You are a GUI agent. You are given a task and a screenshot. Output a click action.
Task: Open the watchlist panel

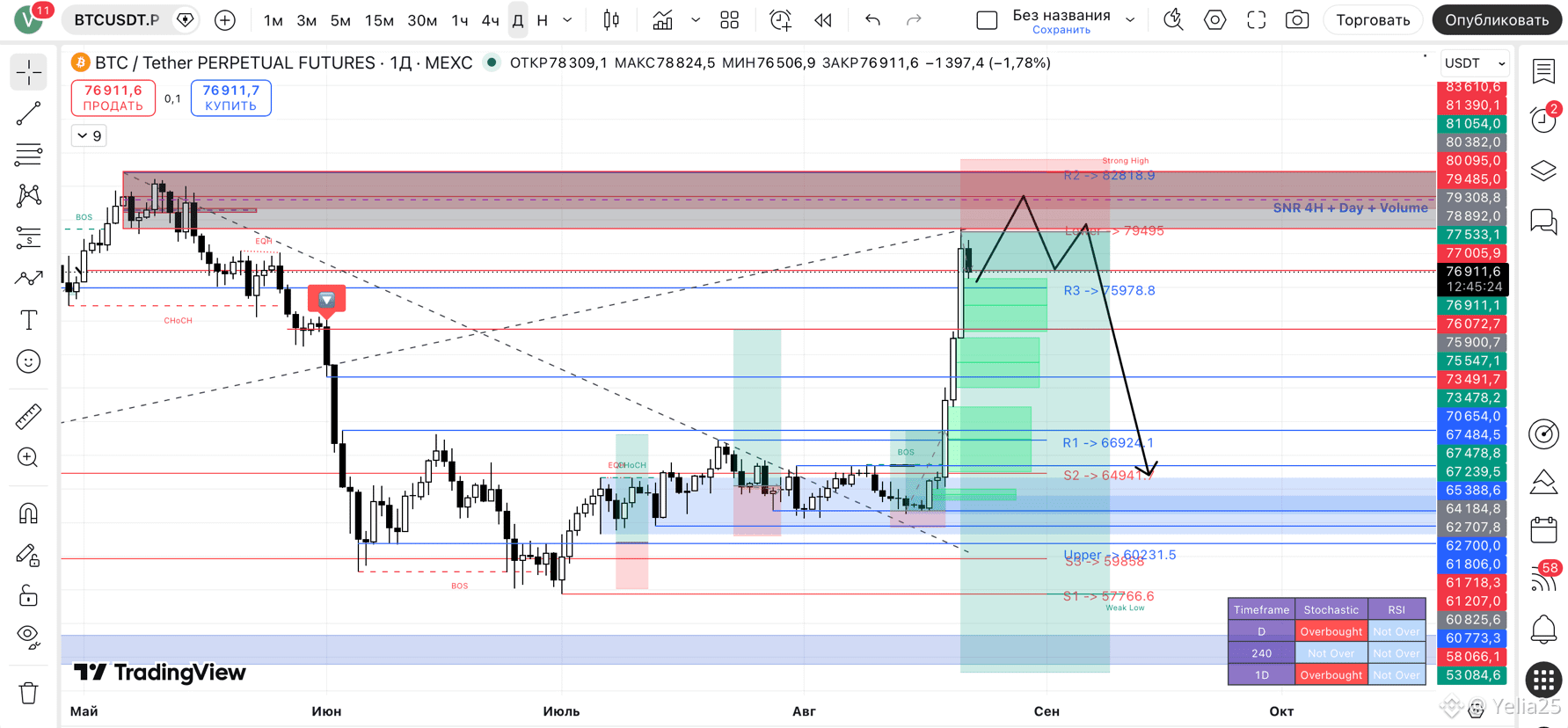coord(1543,71)
